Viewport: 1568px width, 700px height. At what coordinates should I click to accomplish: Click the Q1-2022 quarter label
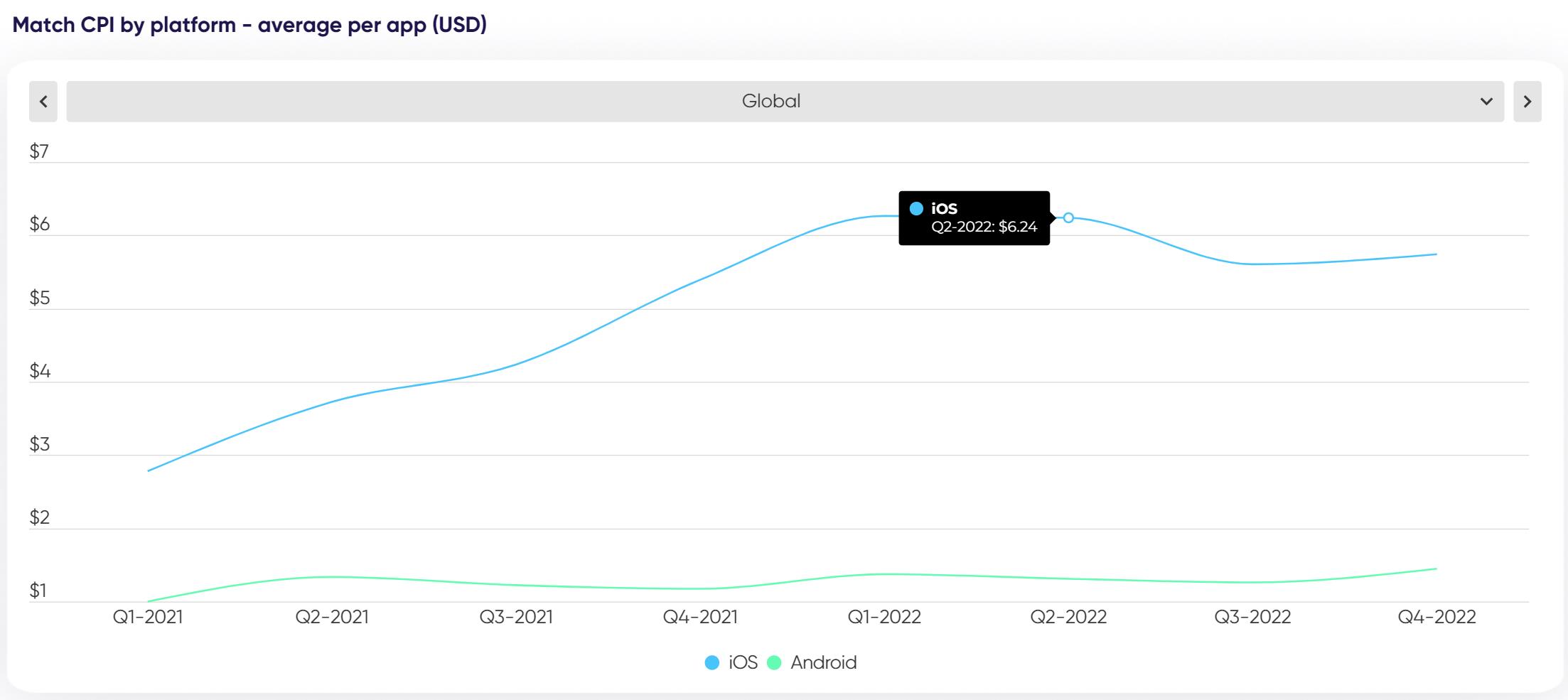coord(884,617)
